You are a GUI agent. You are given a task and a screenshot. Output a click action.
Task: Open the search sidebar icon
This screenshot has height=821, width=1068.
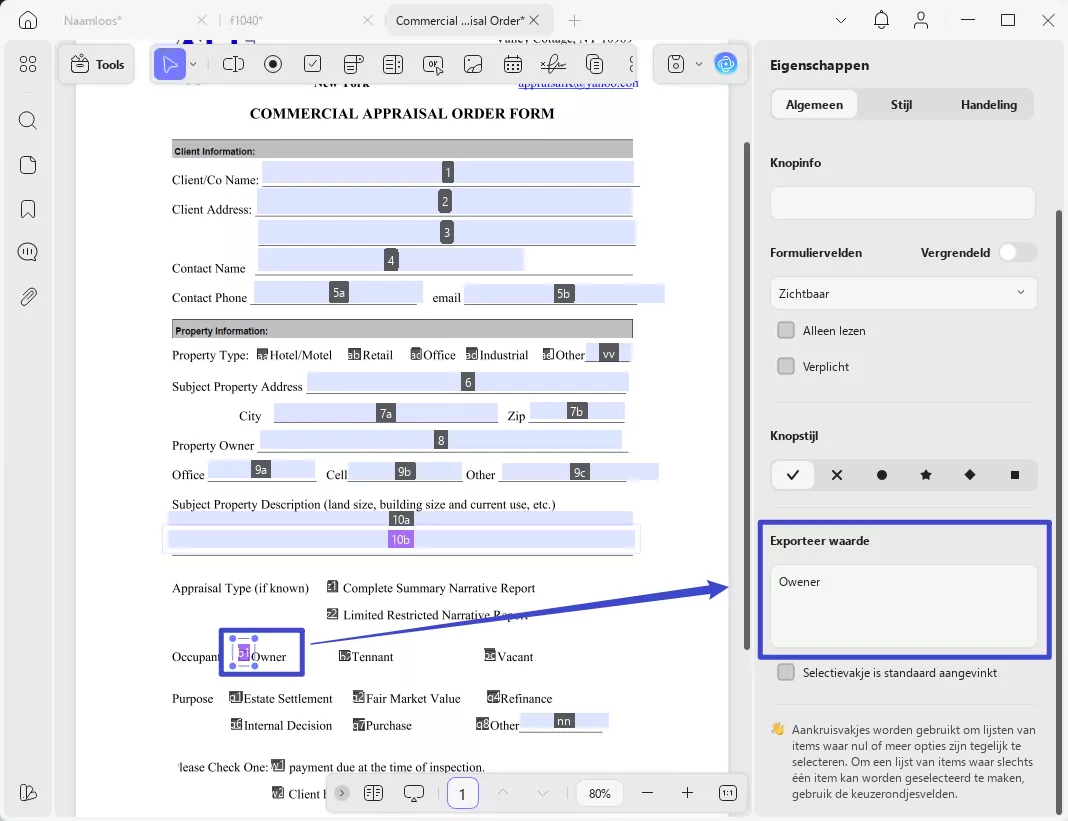coord(28,121)
